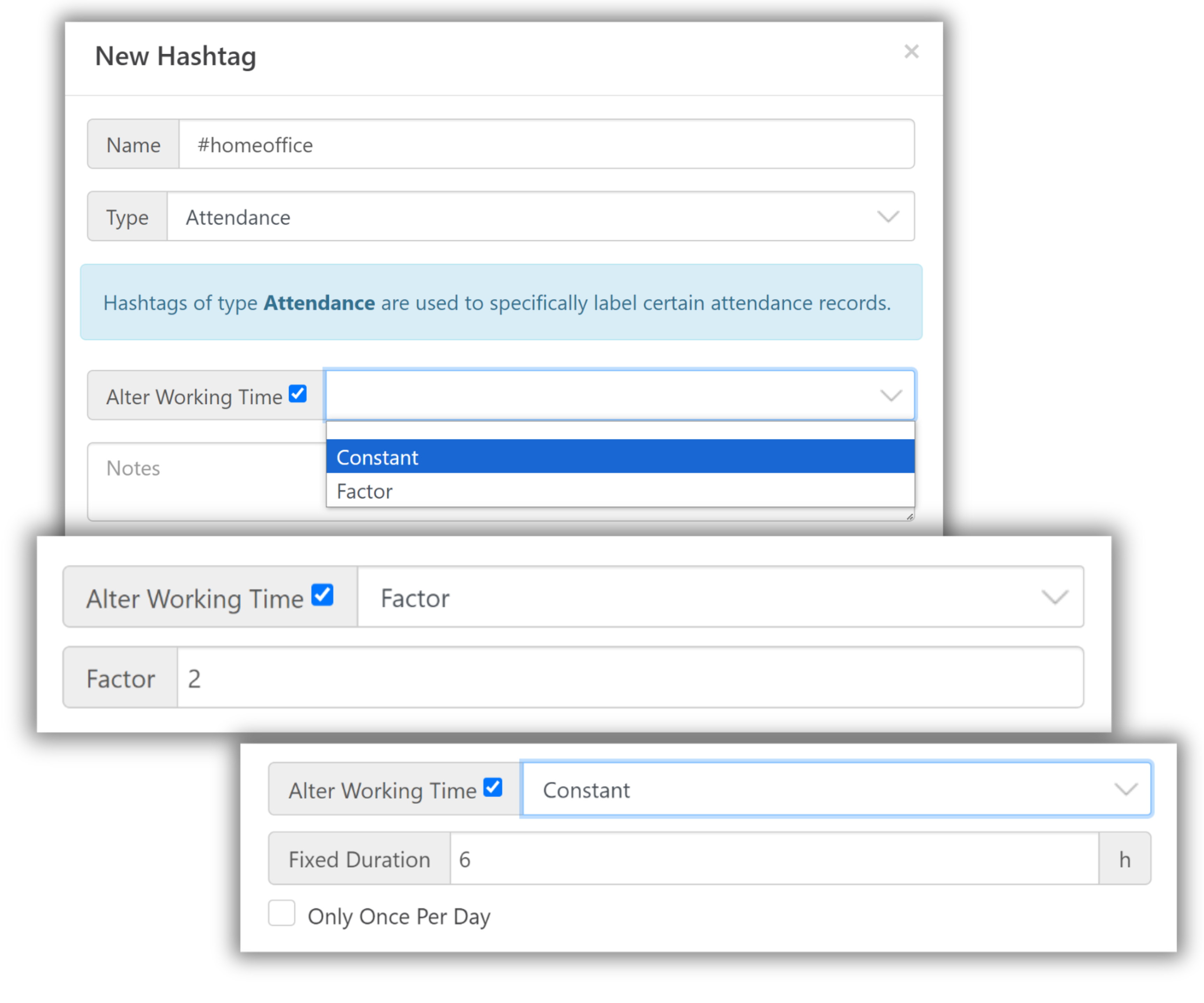Click the chevron arrow on Type selector
Screen dimensions: 1204x1003
[x=888, y=217]
